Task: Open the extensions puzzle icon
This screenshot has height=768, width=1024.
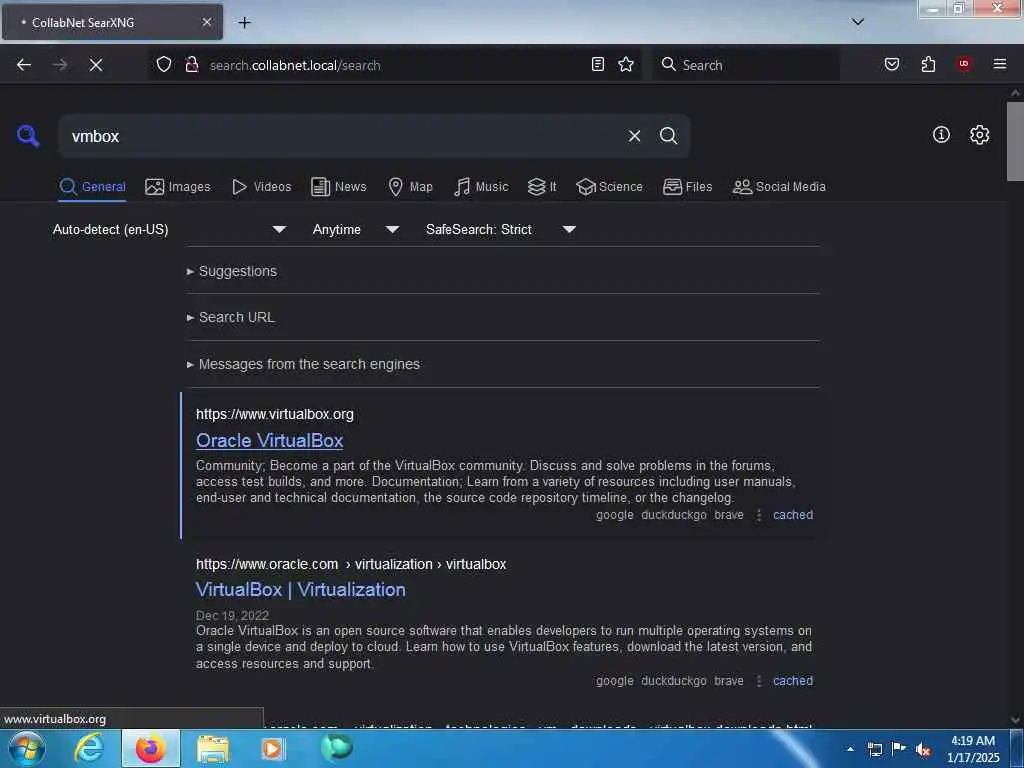Action: click(928, 64)
